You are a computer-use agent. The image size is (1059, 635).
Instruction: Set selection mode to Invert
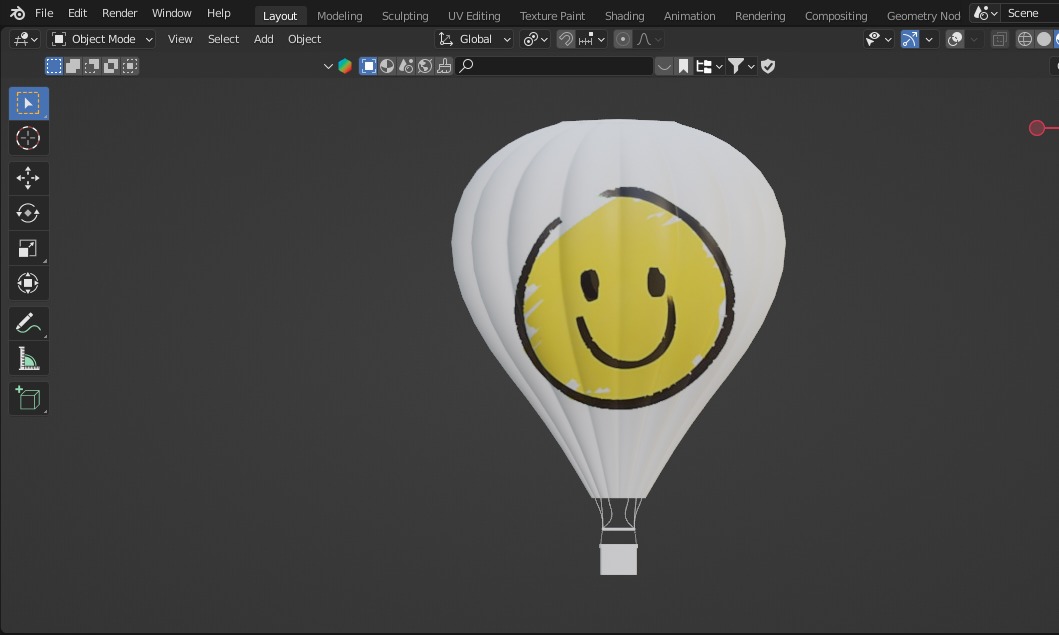111,66
